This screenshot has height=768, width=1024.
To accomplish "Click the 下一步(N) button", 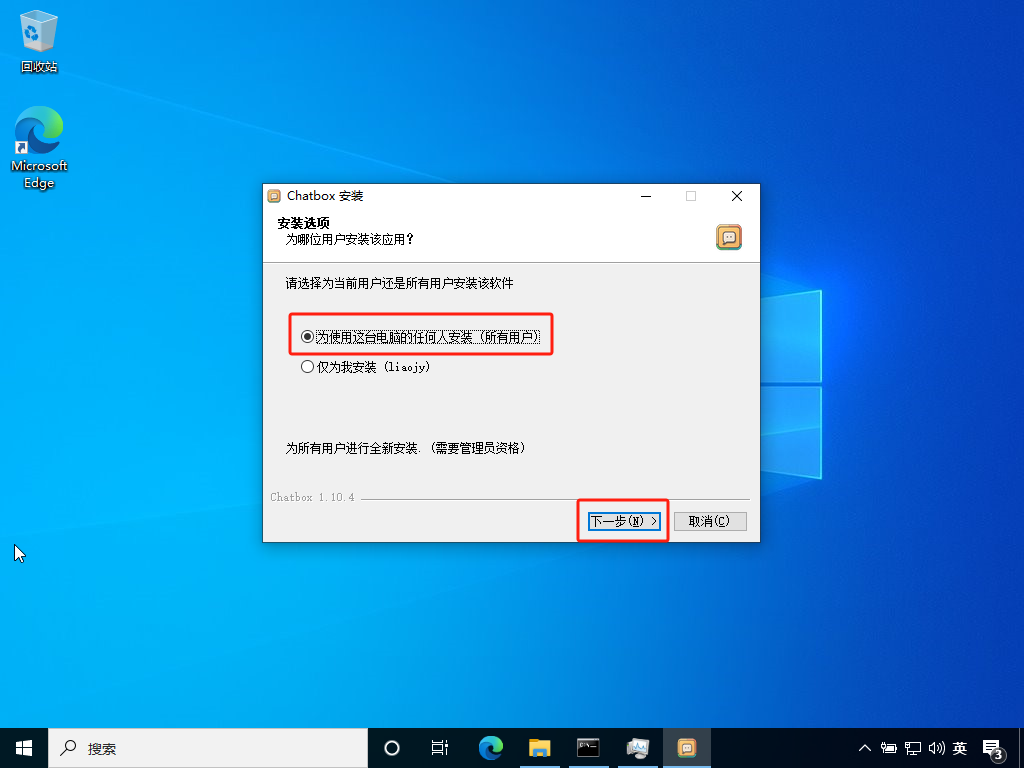I will point(624,521).
